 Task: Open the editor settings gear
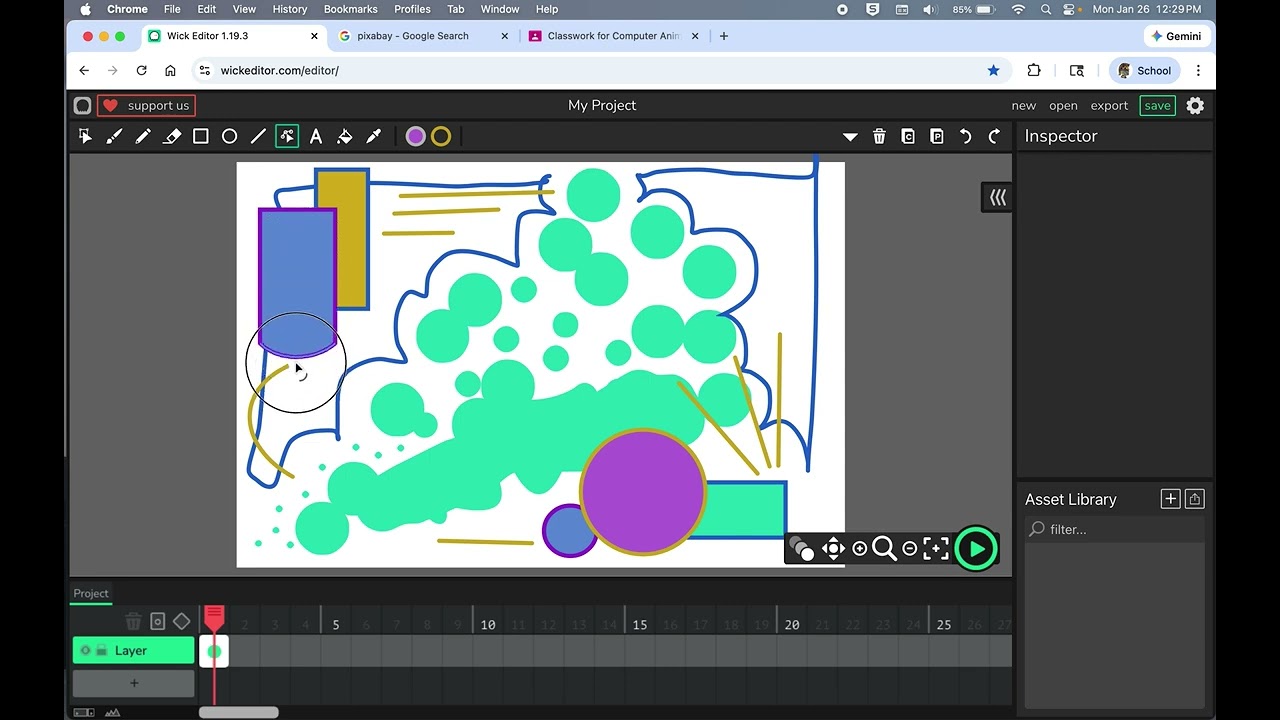(1195, 105)
